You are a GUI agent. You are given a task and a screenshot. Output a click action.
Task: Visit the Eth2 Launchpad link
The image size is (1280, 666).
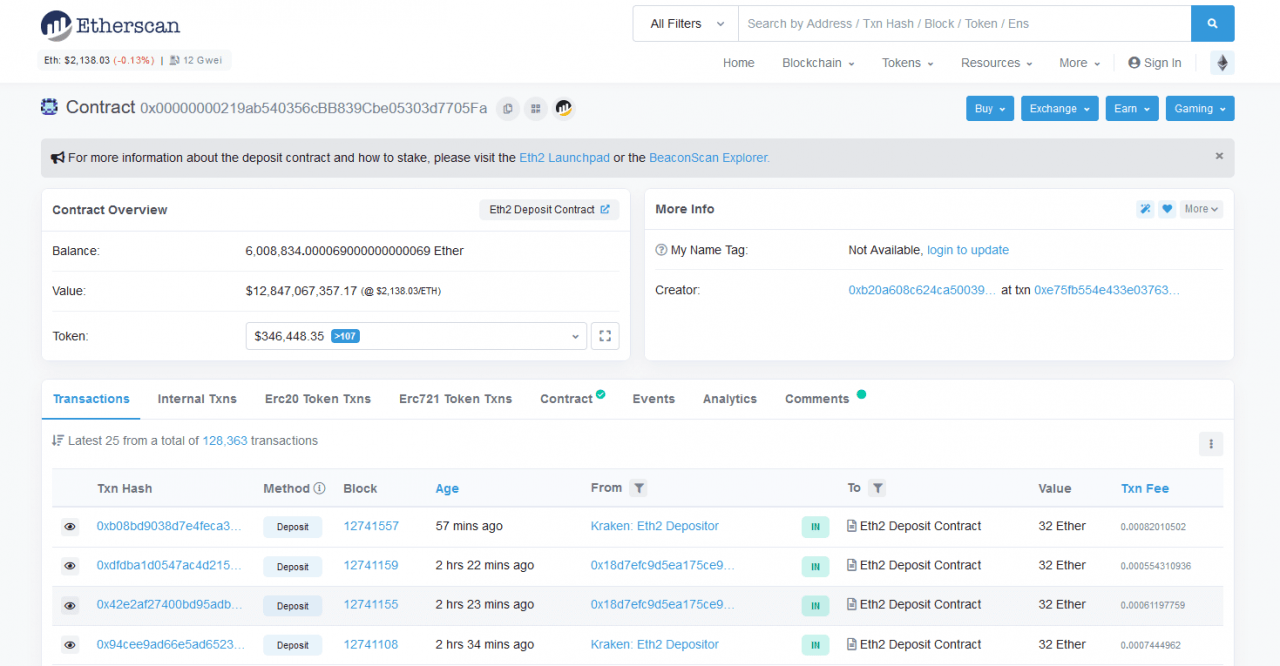[564, 157]
